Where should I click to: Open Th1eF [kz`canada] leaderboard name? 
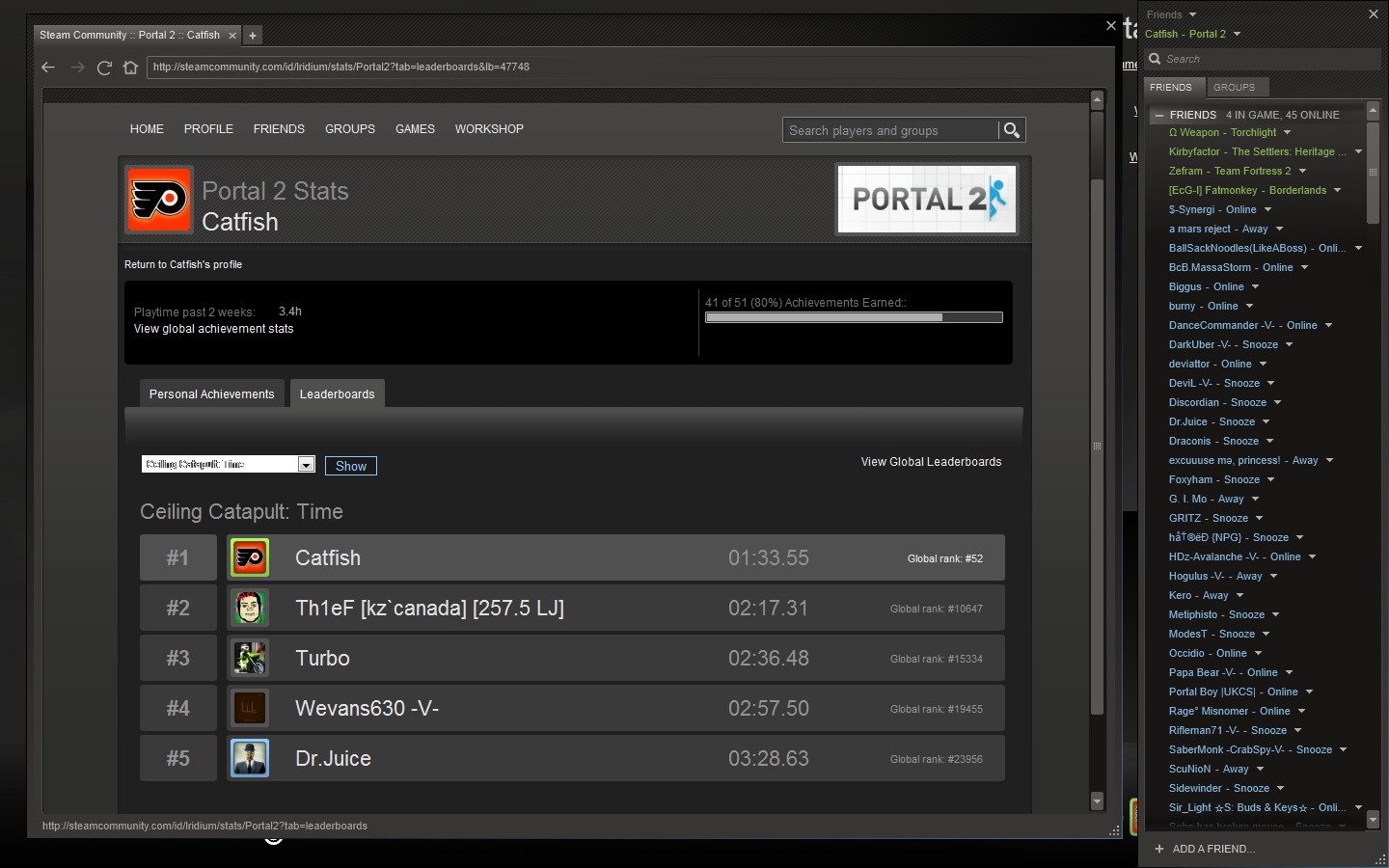pos(429,609)
